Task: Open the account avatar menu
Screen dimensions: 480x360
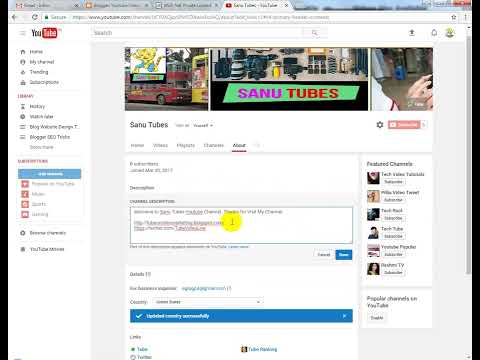Action: point(450,33)
